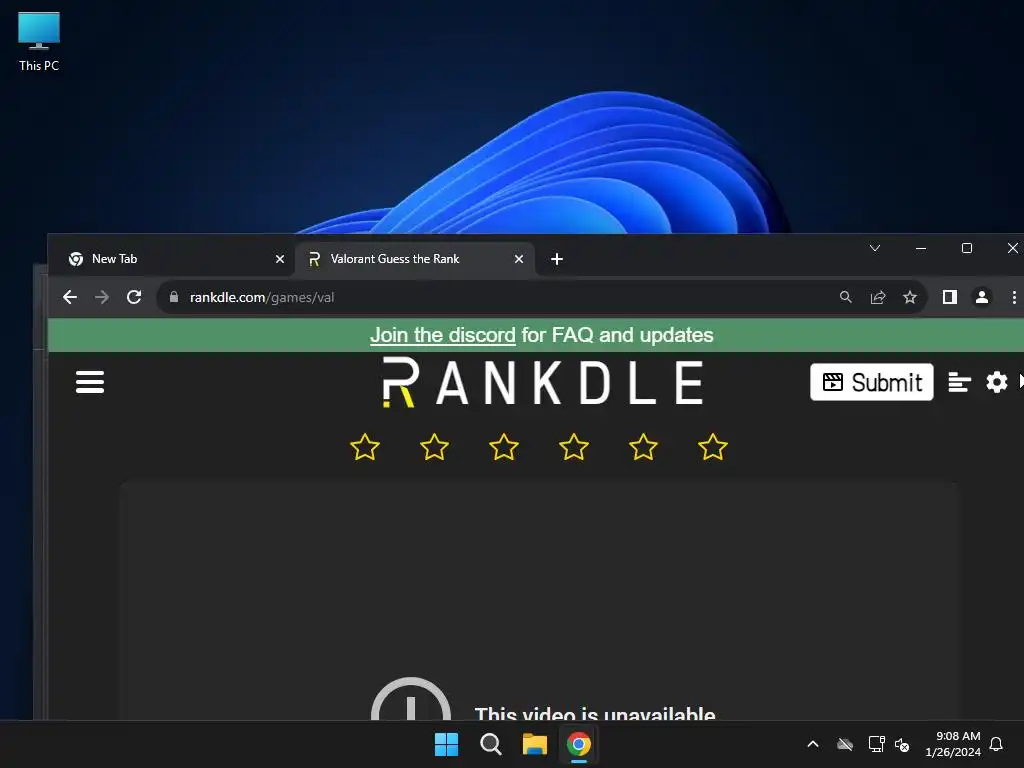Screen dimensions: 1024x768
Task: Open a new Chrome tab with plus button
Action: pyautogui.click(x=557, y=259)
